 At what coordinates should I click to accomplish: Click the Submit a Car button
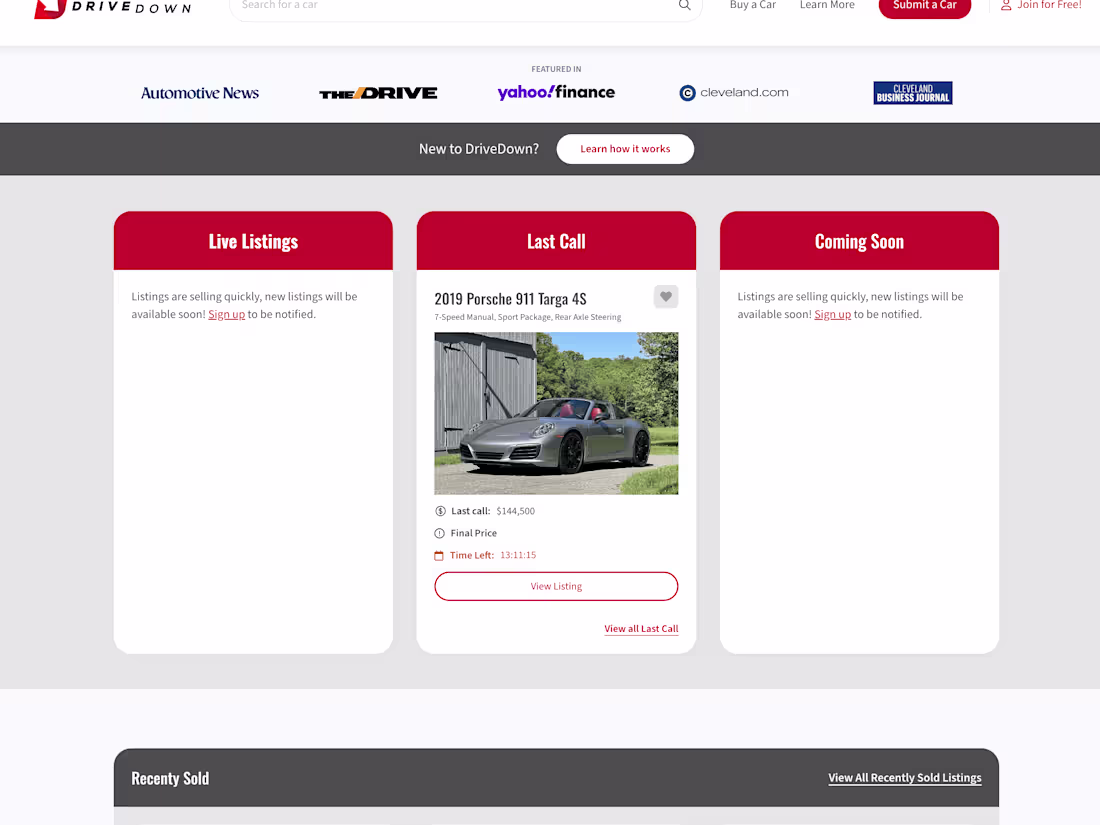[924, 5]
